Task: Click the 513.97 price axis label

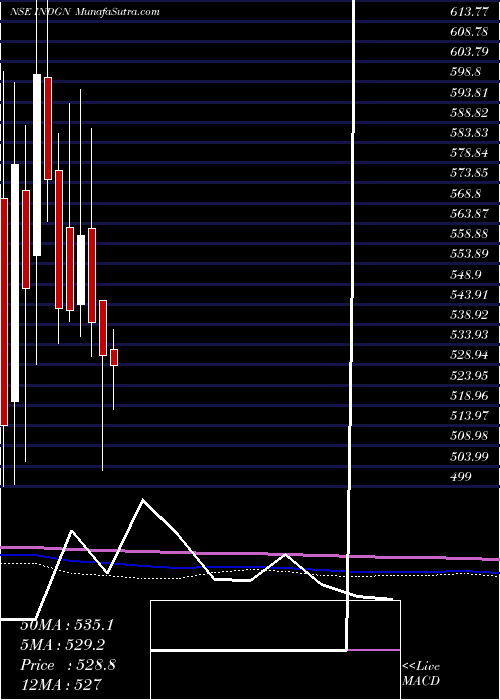Action: click(x=470, y=417)
